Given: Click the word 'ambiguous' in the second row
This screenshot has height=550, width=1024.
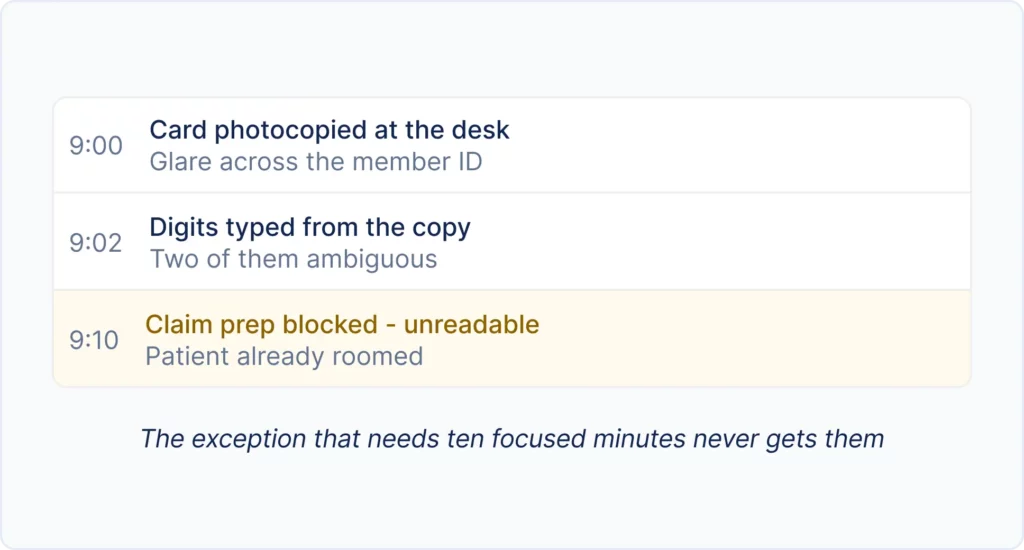Looking at the screenshot, I should click(x=372, y=259).
